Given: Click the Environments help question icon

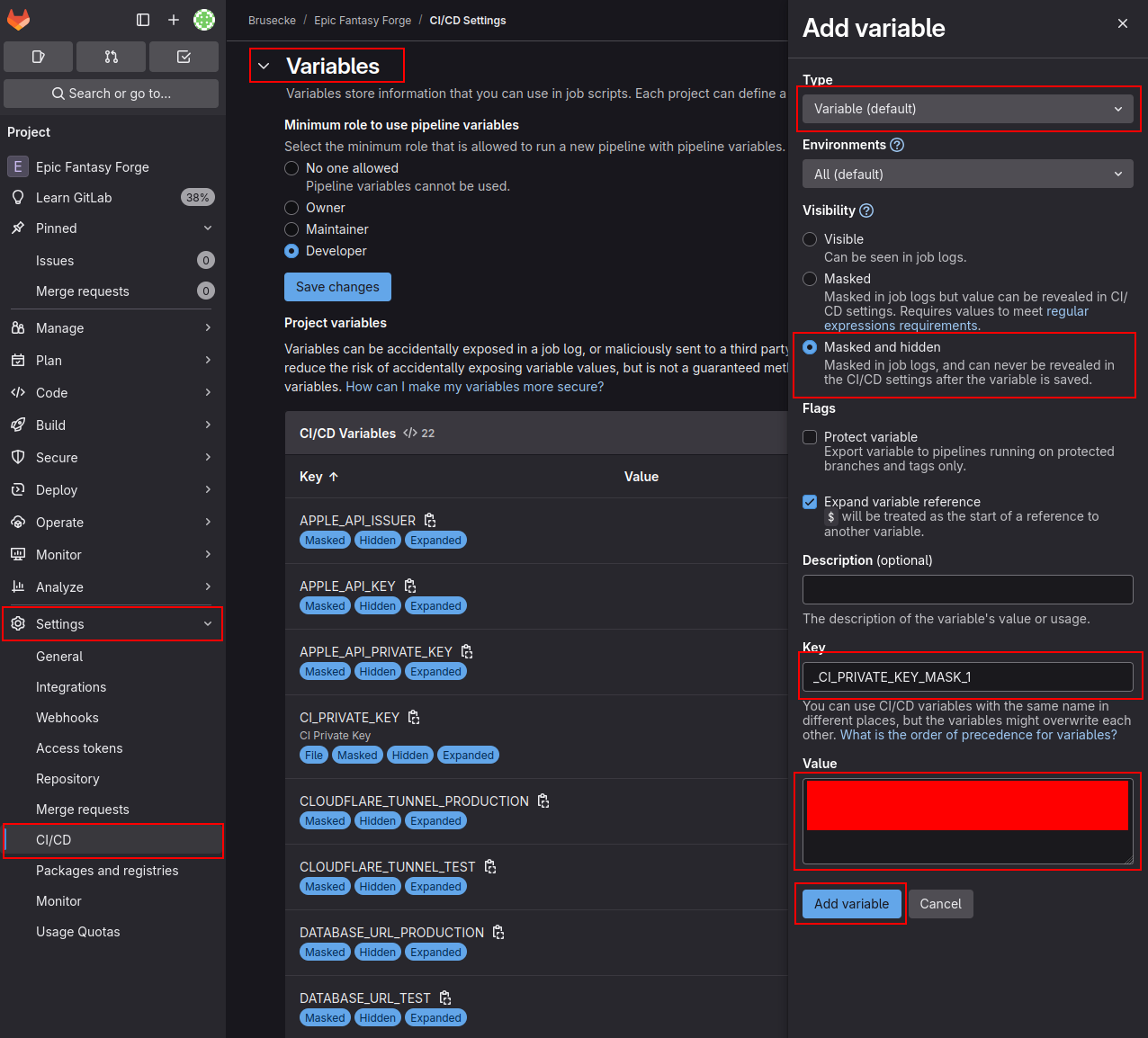Looking at the screenshot, I should coord(897,145).
